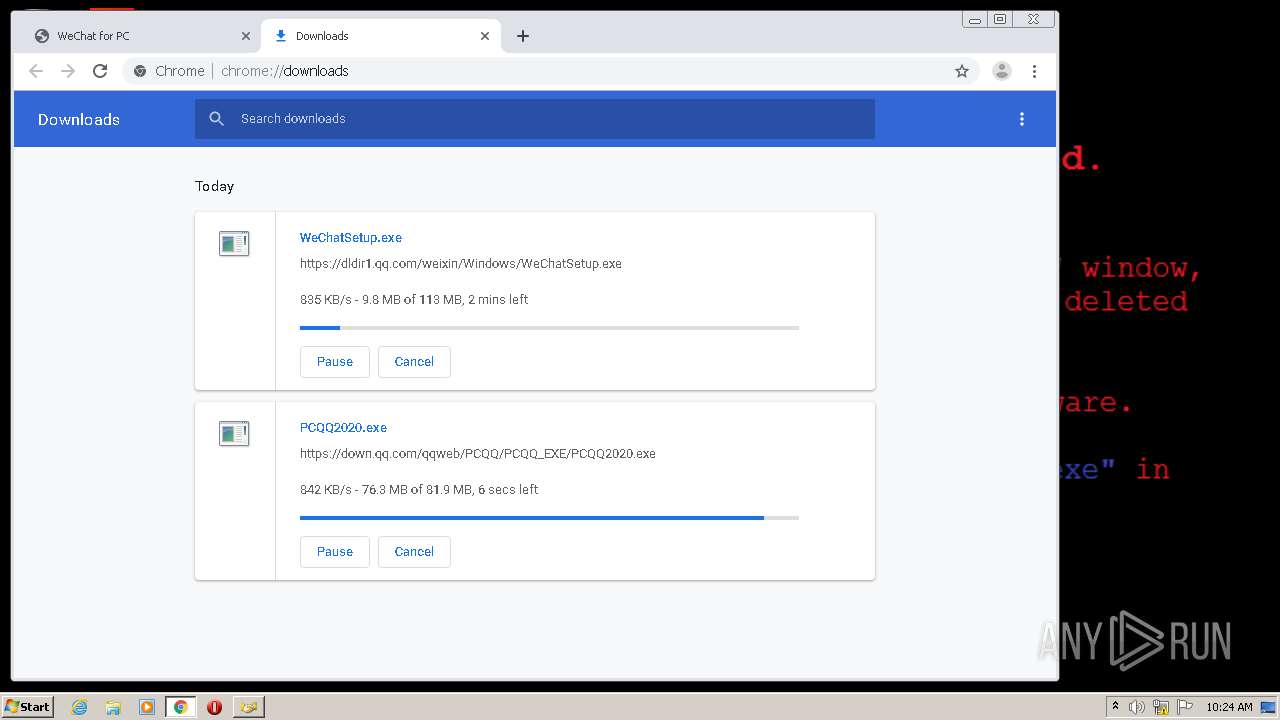The image size is (1280, 720).
Task: Click the WeChatSetup.exe file icon
Action: (x=234, y=243)
